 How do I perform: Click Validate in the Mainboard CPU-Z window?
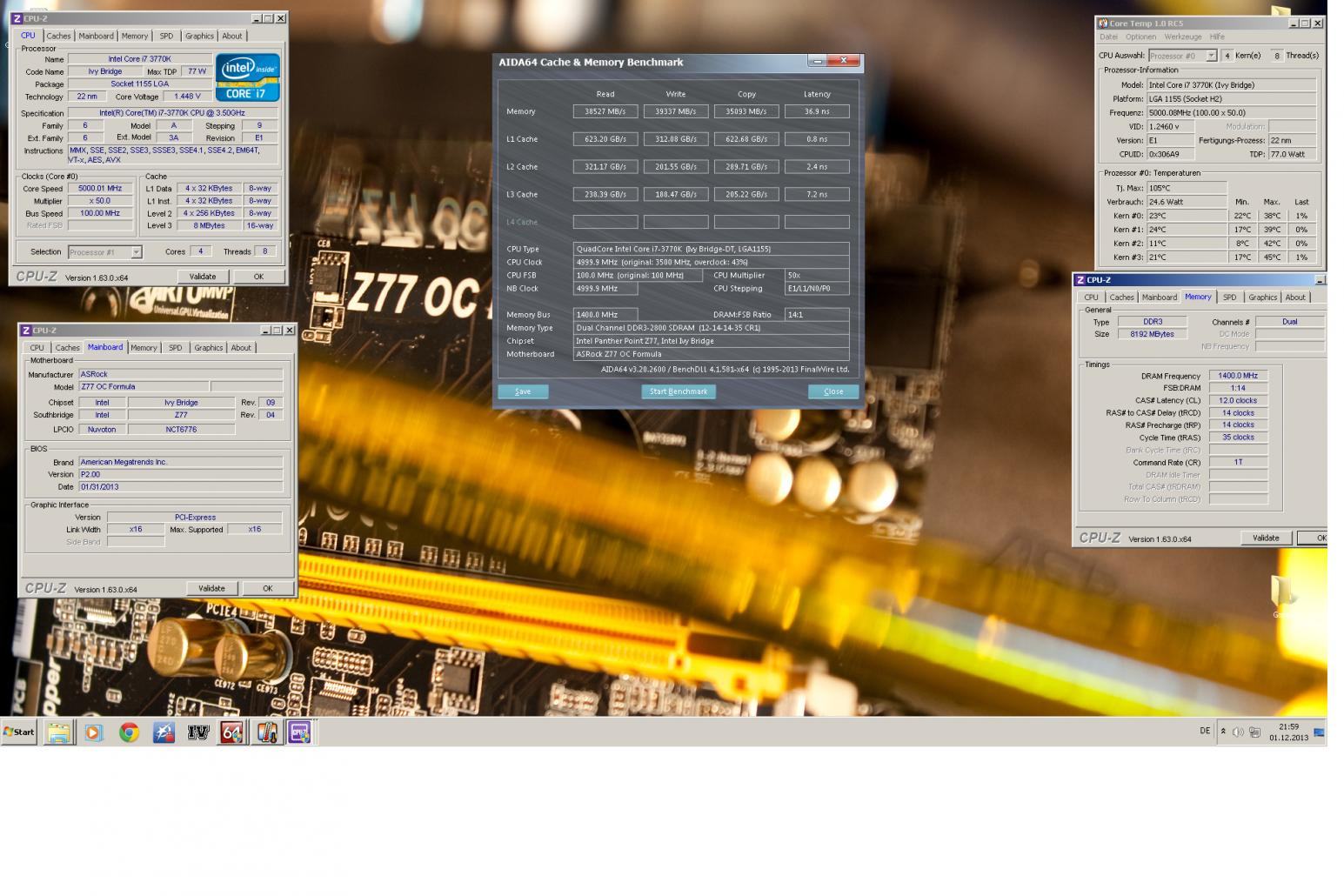211,589
